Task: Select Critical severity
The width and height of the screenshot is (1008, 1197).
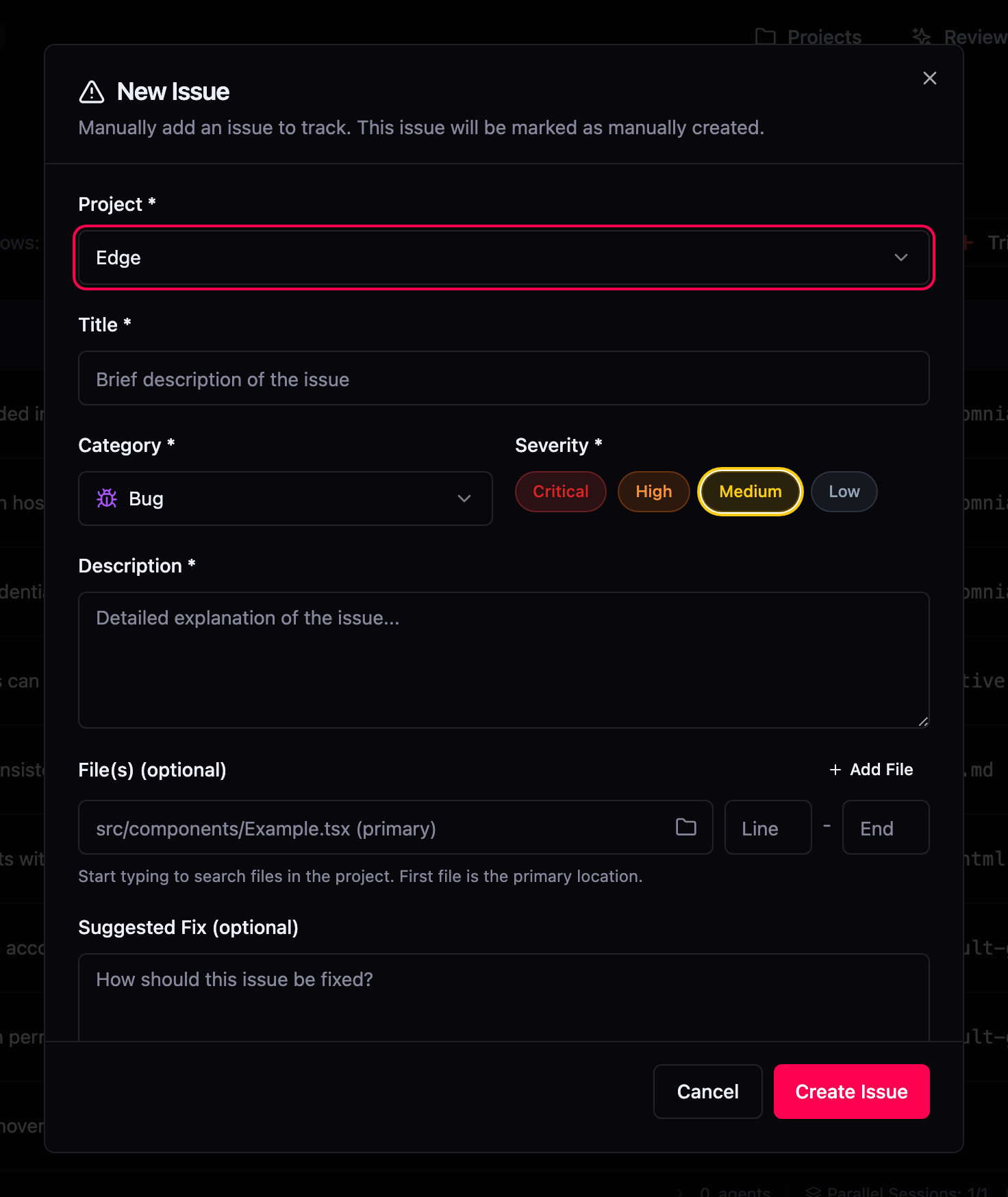Action: point(560,491)
